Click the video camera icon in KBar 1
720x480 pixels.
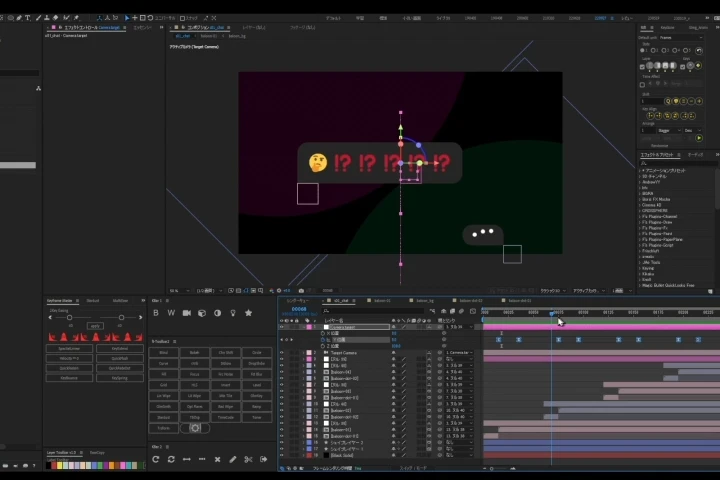coord(186,313)
